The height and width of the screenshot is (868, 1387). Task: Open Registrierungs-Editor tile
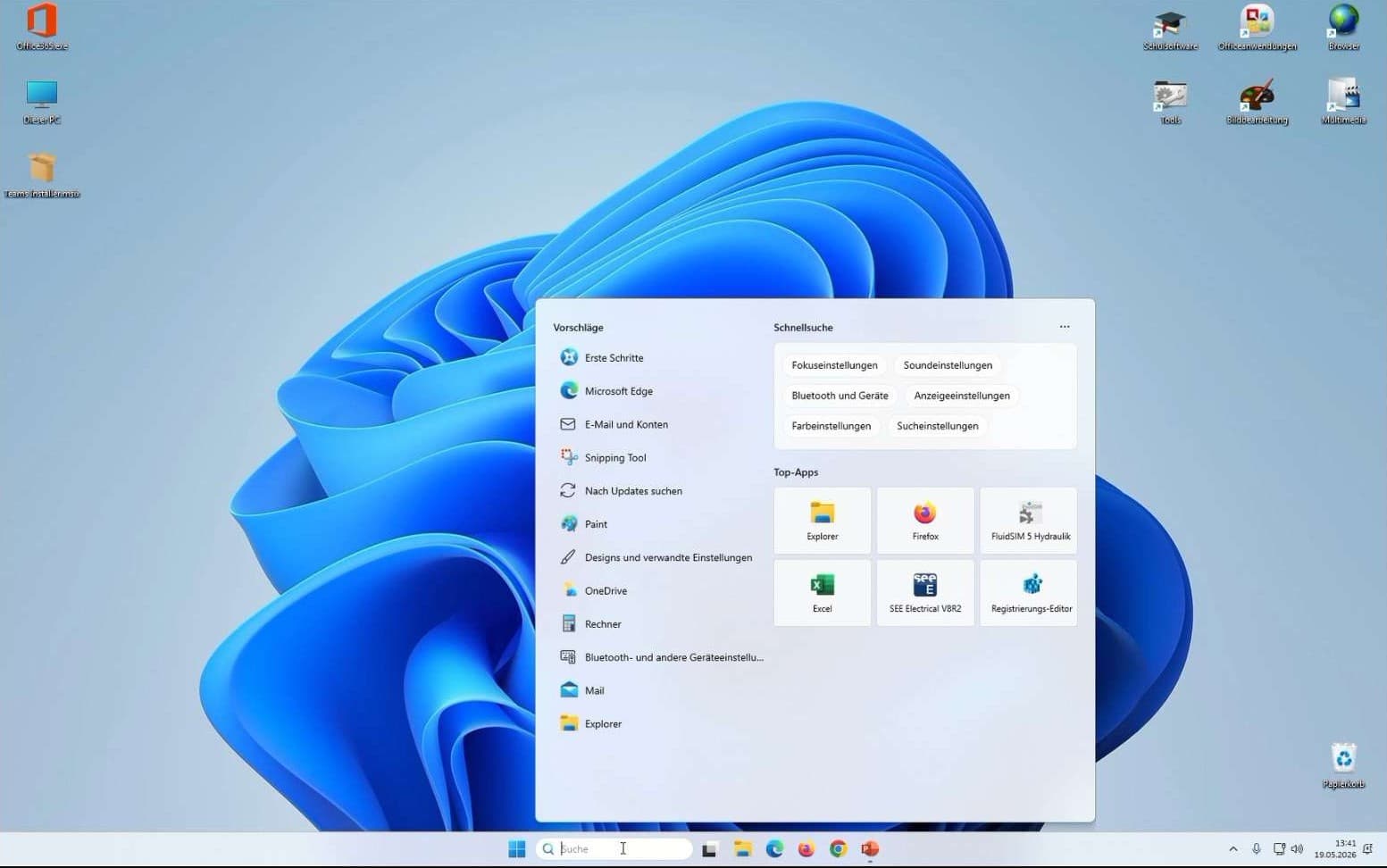[x=1029, y=593]
